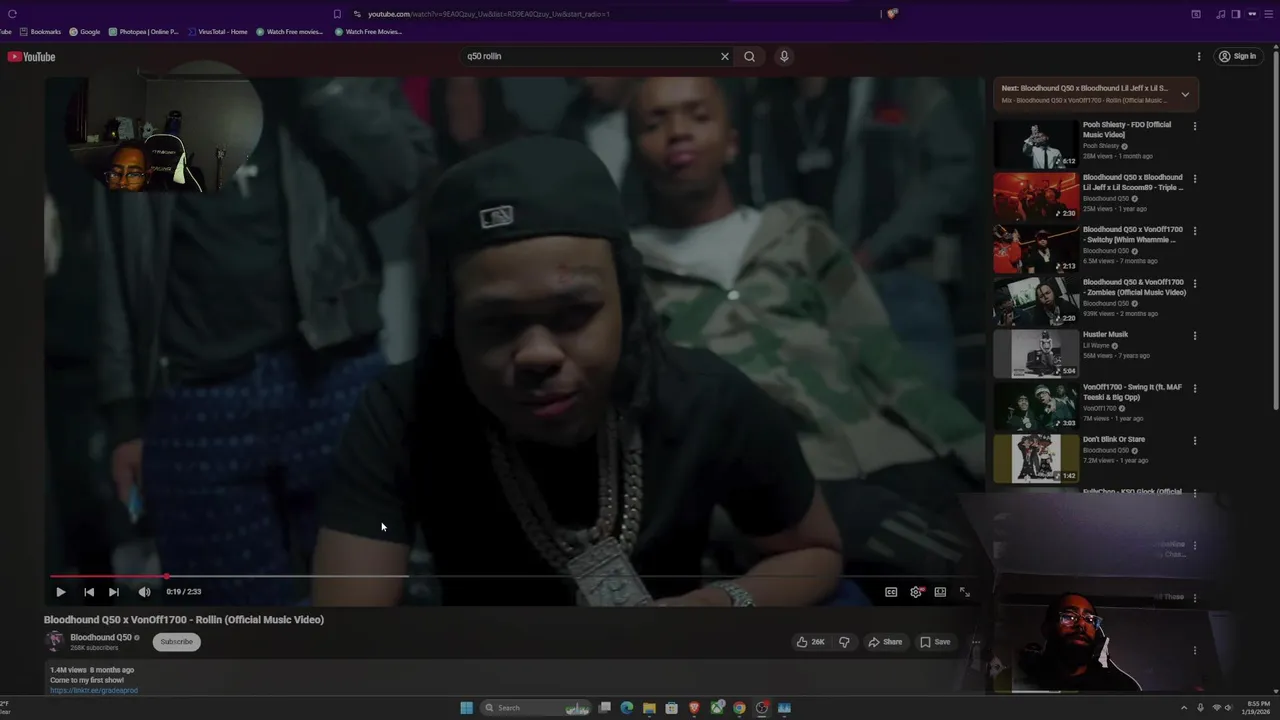The image size is (1280, 720).
Task: Open the taskbar clock and date
Action: (1256, 708)
